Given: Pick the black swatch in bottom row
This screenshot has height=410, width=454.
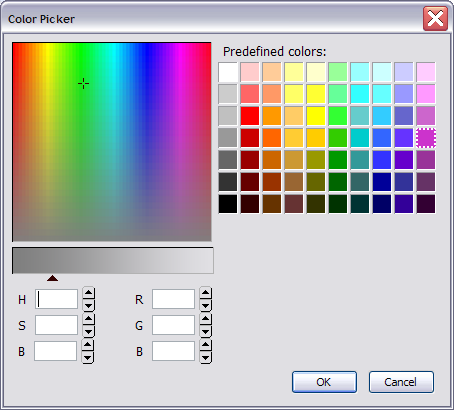Looking at the screenshot, I should click(x=228, y=204).
